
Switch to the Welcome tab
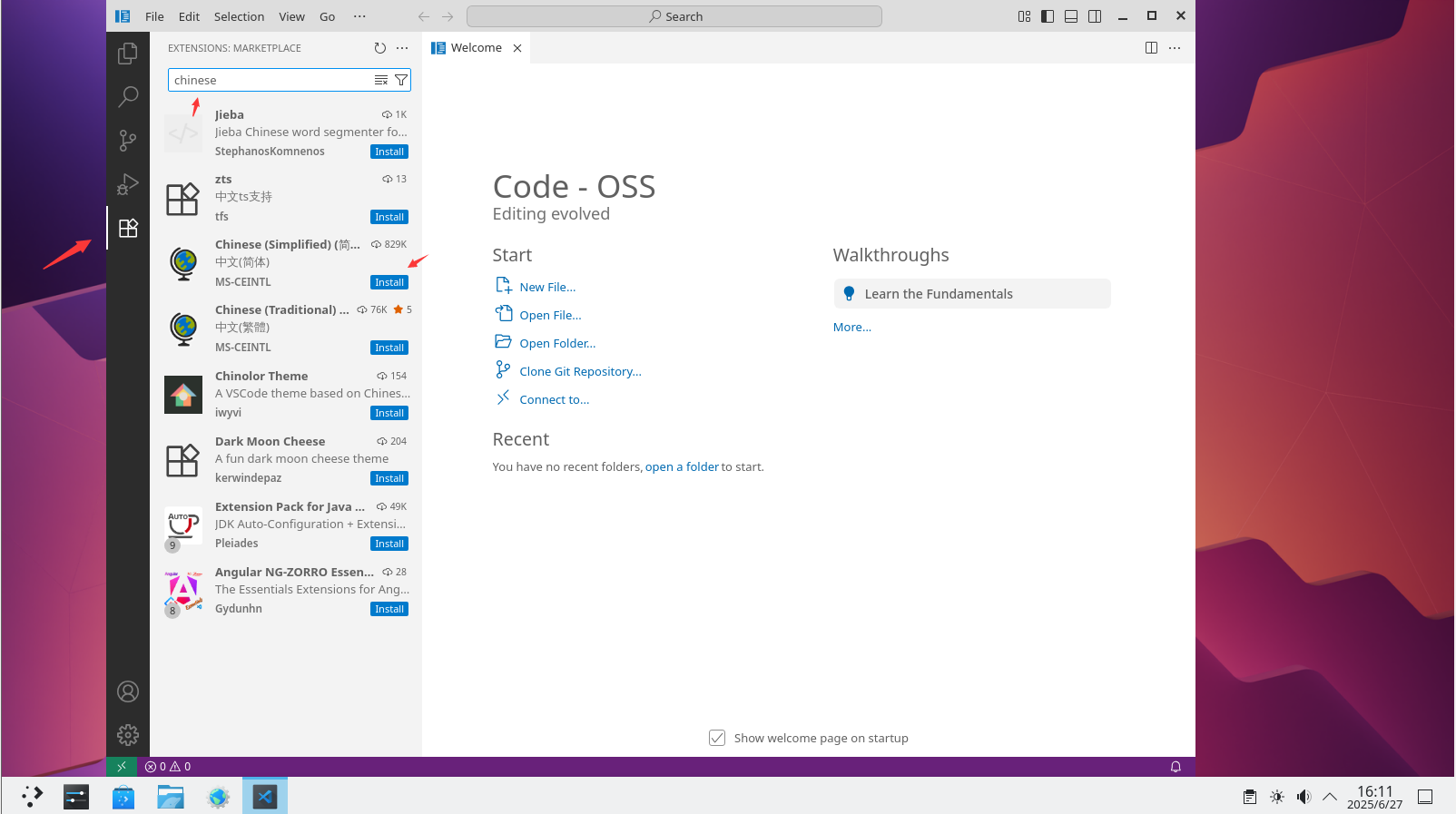pos(476,48)
